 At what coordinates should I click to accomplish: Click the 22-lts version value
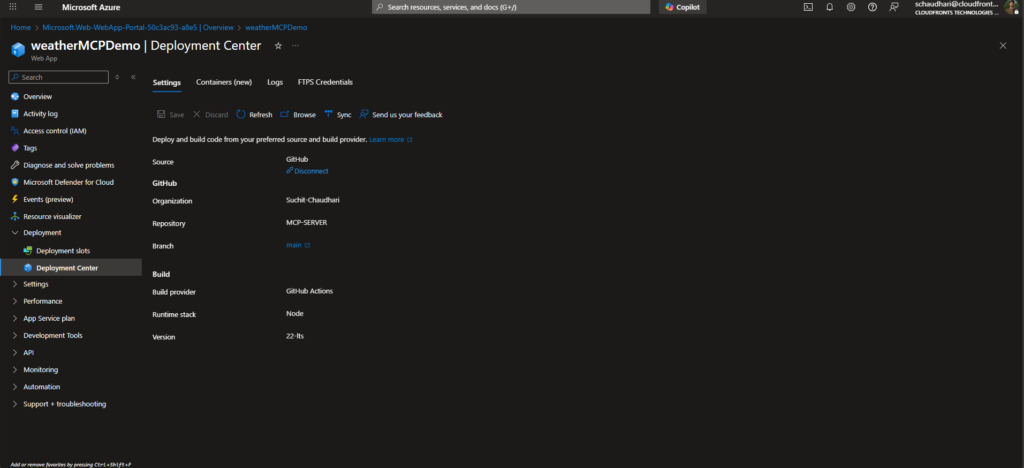(295, 336)
